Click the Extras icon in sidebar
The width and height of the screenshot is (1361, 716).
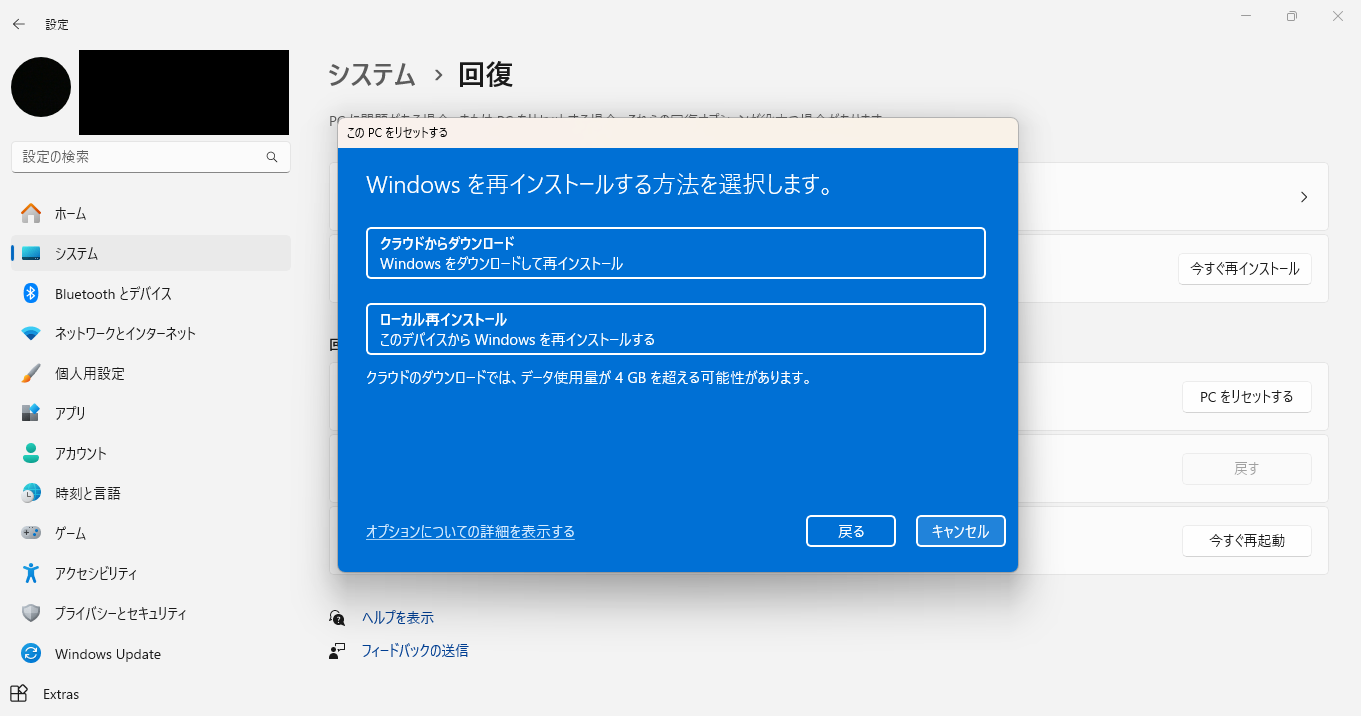[19, 694]
